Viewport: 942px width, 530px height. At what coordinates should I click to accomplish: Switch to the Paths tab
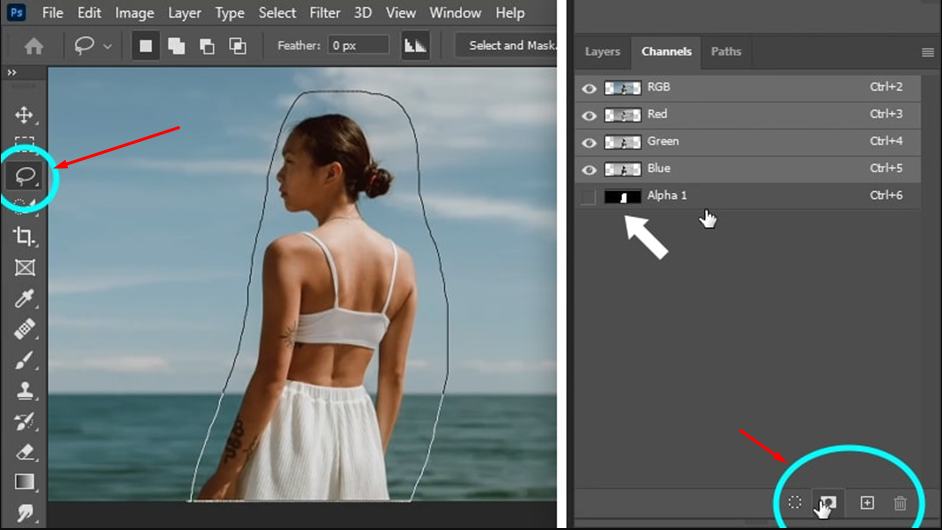726,52
